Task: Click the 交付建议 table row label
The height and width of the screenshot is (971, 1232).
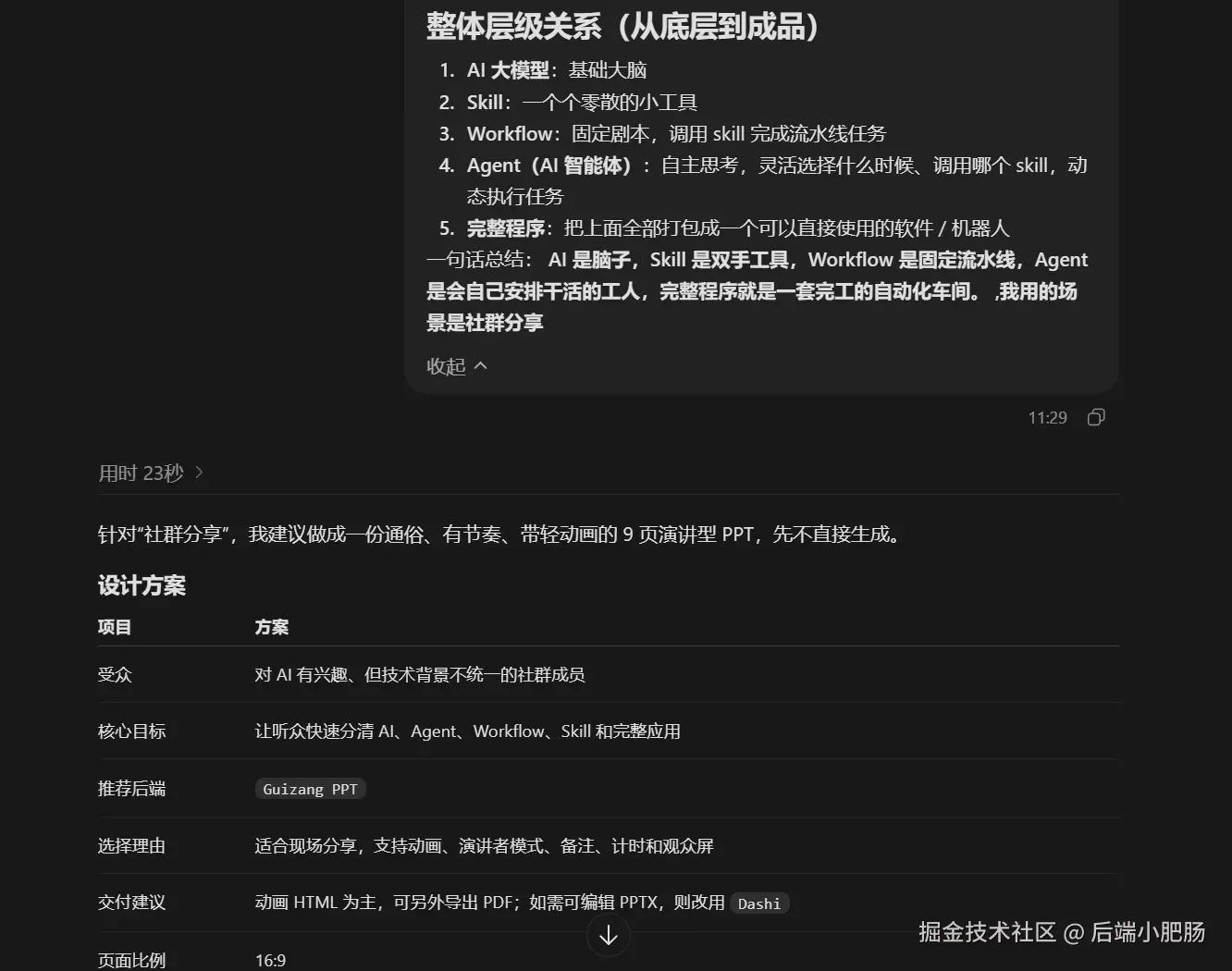Action: pos(132,903)
